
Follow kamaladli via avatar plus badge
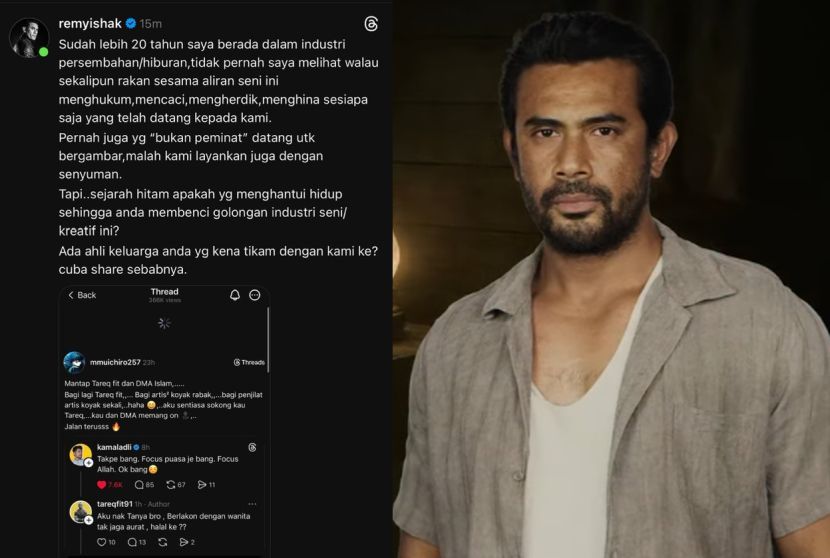point(88,463)
